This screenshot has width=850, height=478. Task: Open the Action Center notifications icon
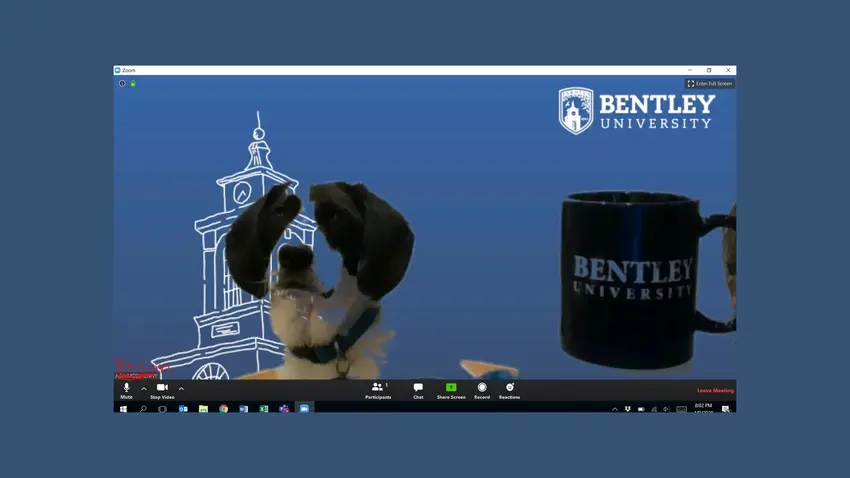[x=725, y=409]
